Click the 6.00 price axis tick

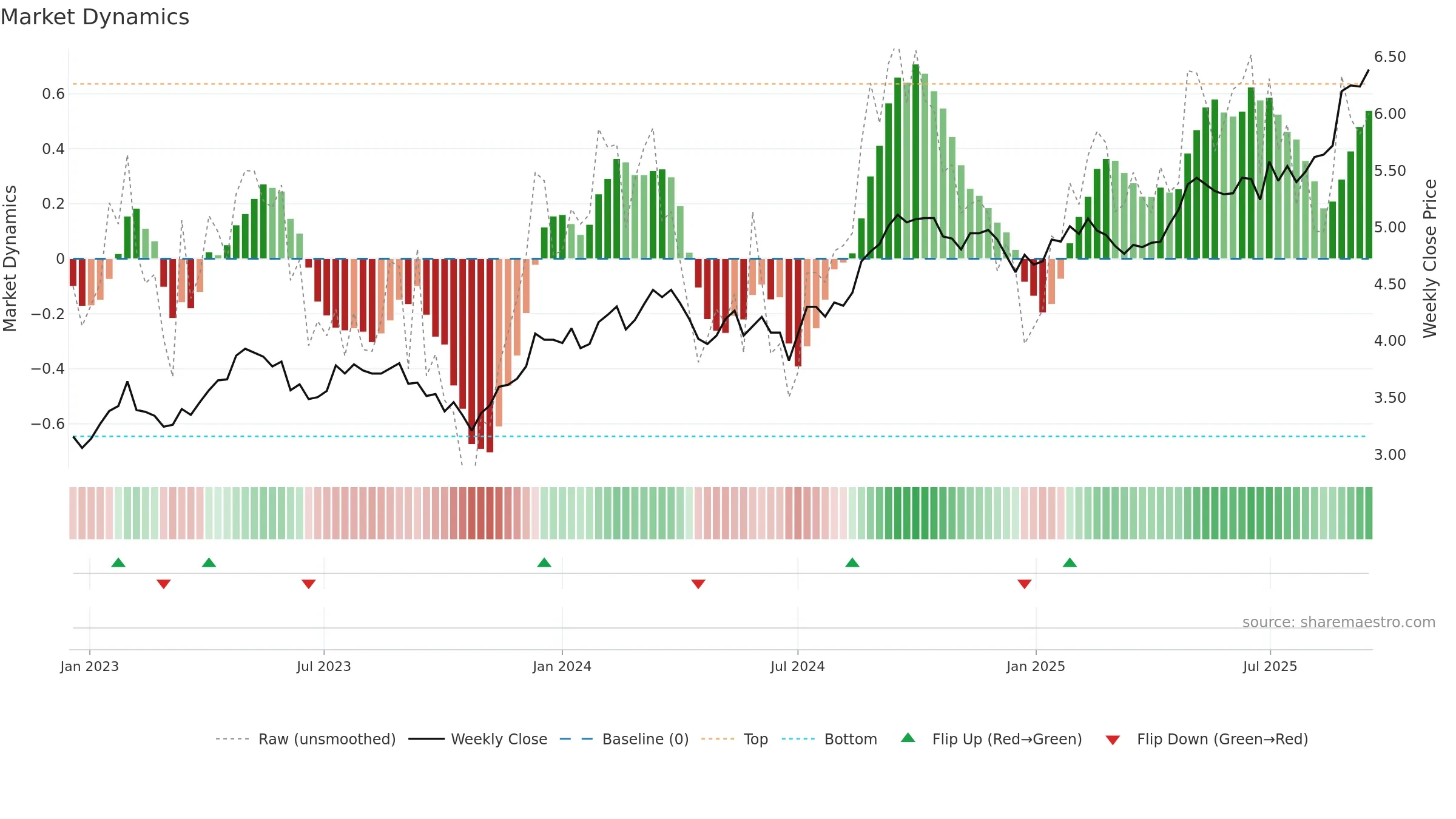coord(1390,114)
